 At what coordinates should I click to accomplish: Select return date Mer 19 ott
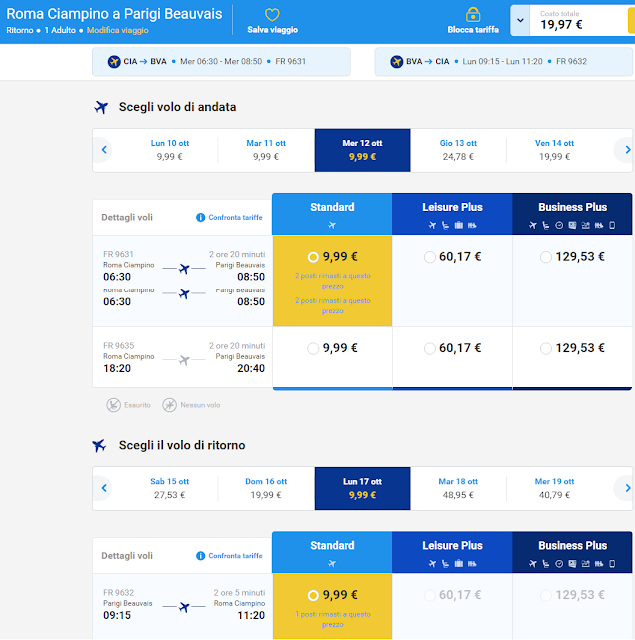554,488
